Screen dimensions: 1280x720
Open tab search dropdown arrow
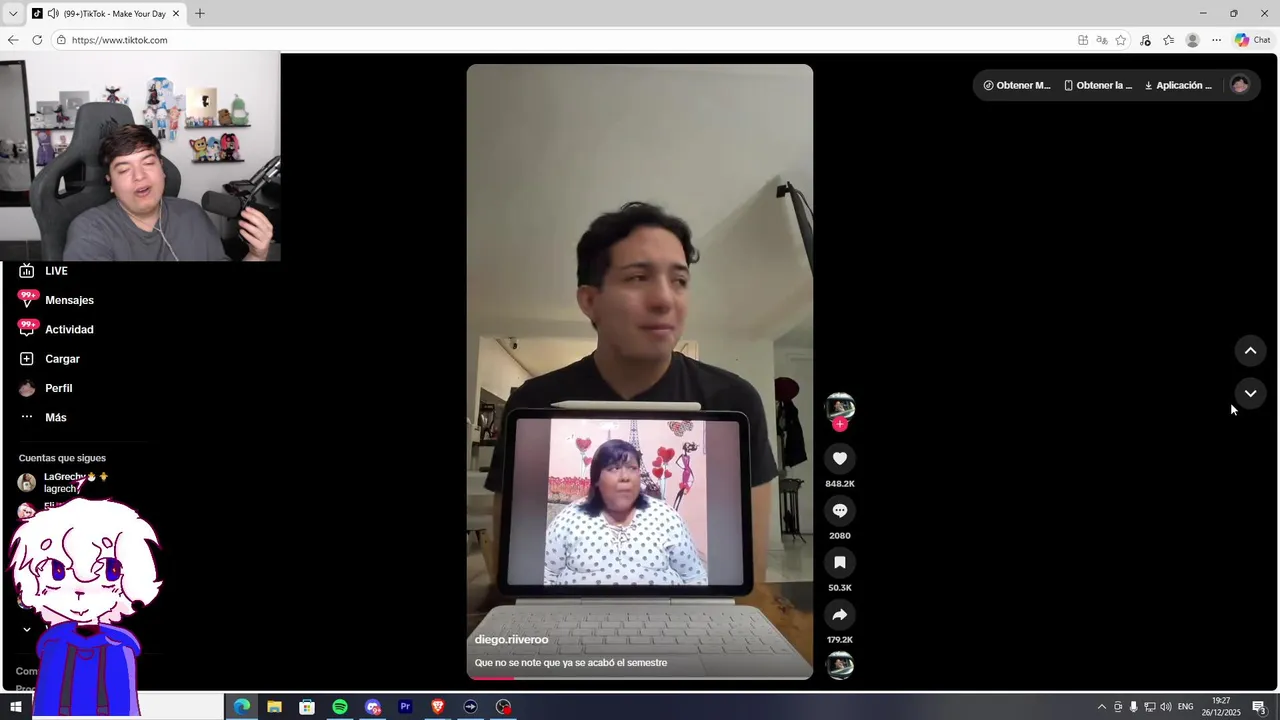[13, 14]
